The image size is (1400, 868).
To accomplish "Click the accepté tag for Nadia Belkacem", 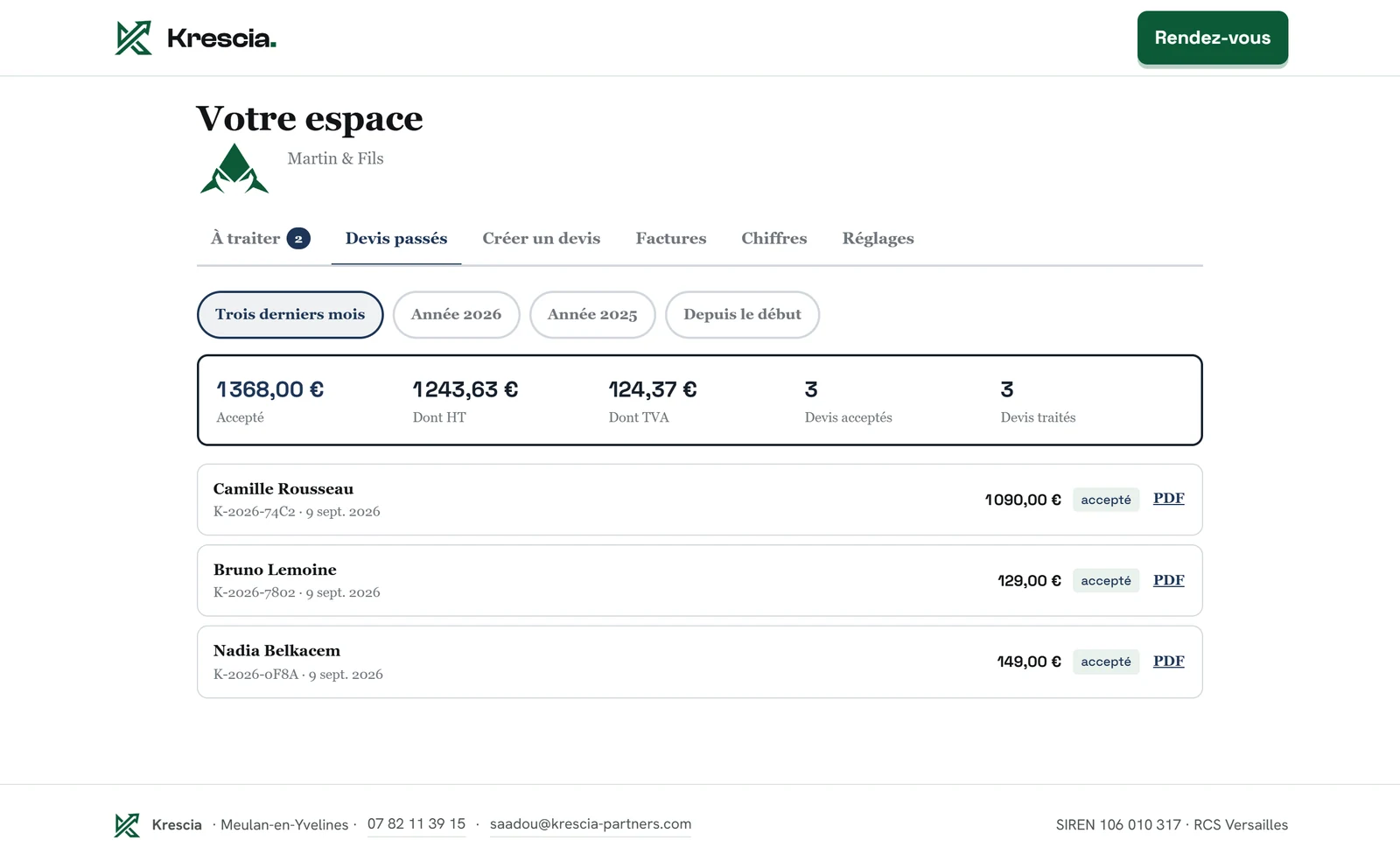I will (x=1106, y=661).
